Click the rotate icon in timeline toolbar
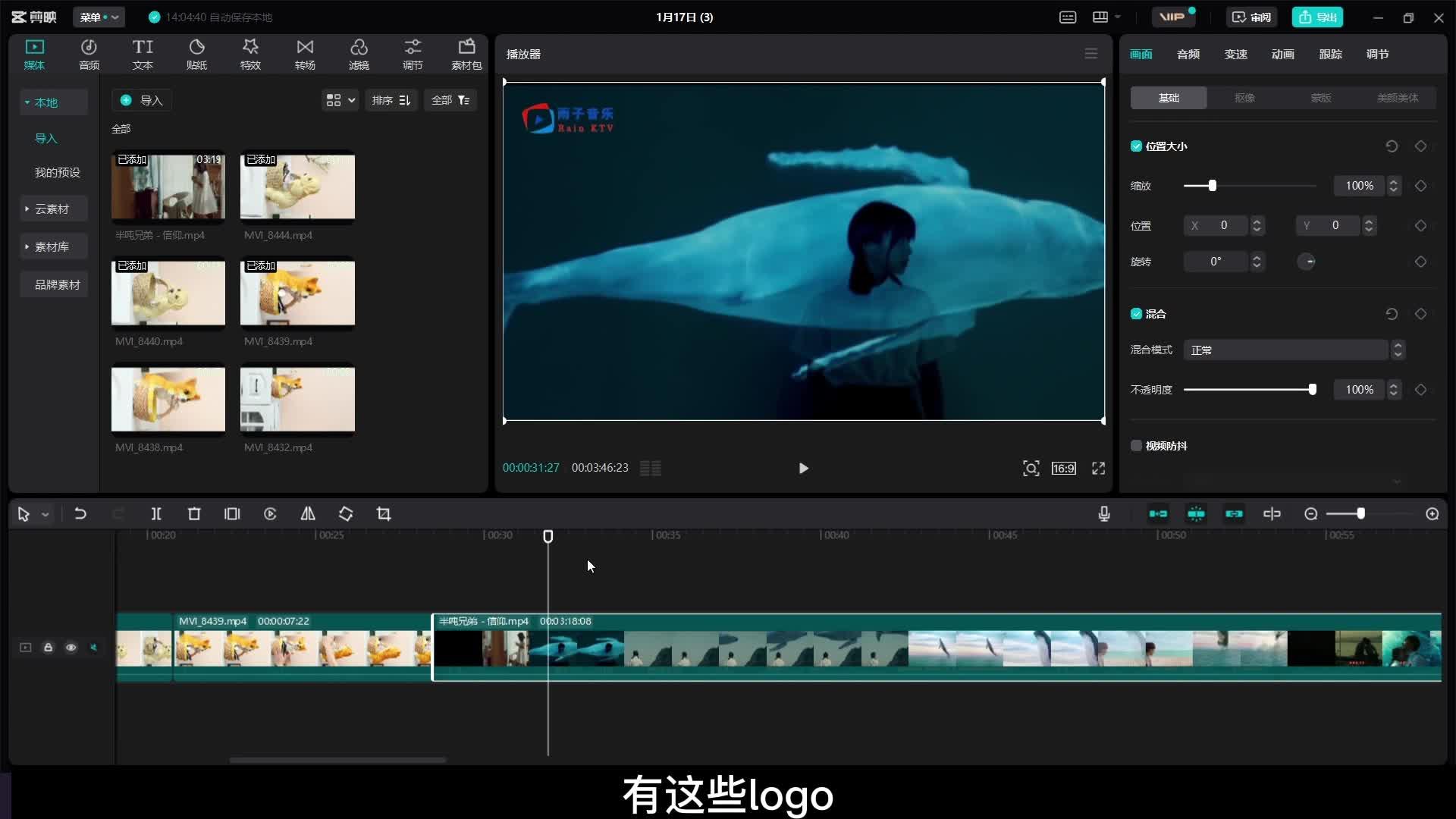 (x=346, y=514)
